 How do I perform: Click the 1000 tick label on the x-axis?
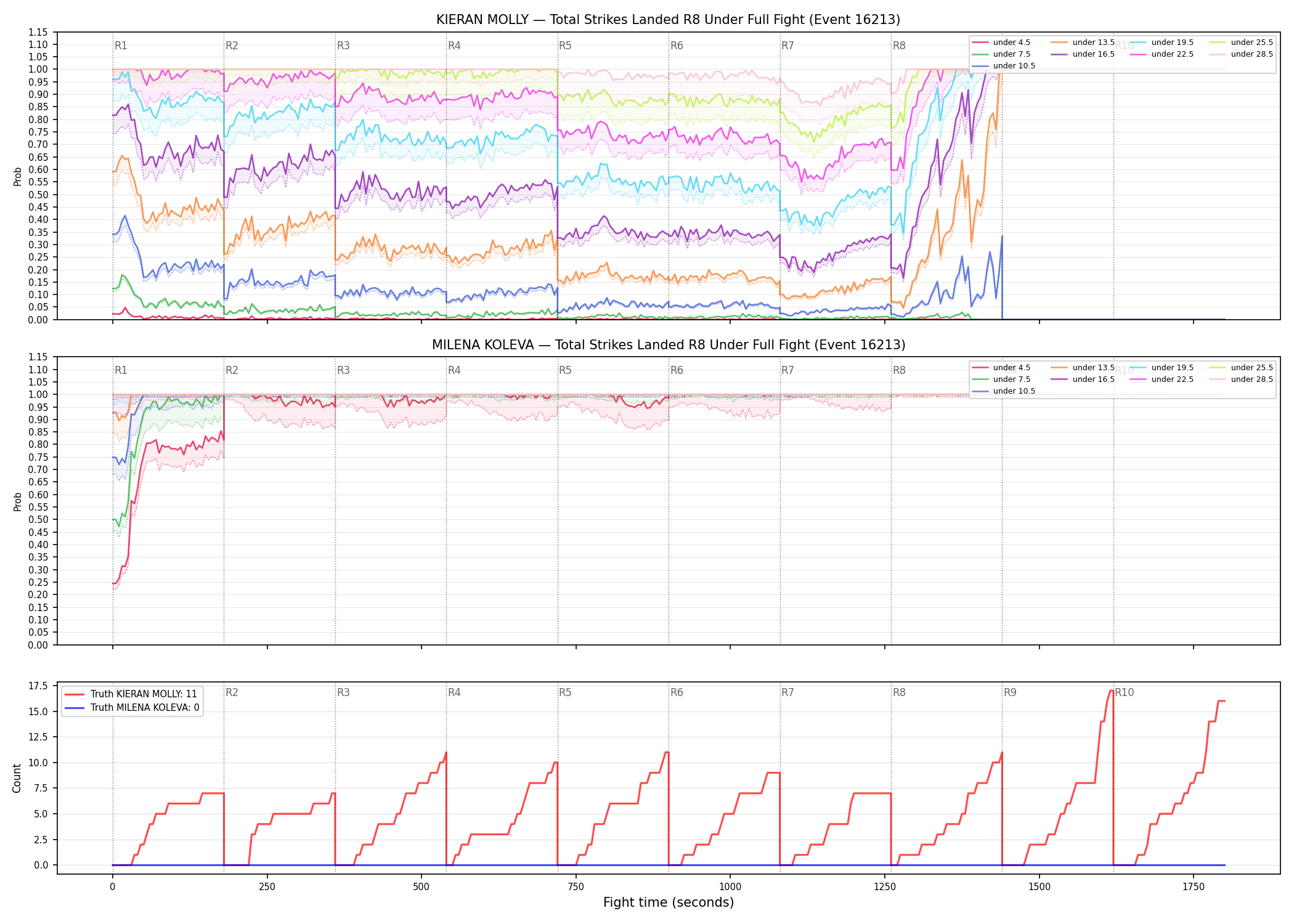click(x=730, y=887)
